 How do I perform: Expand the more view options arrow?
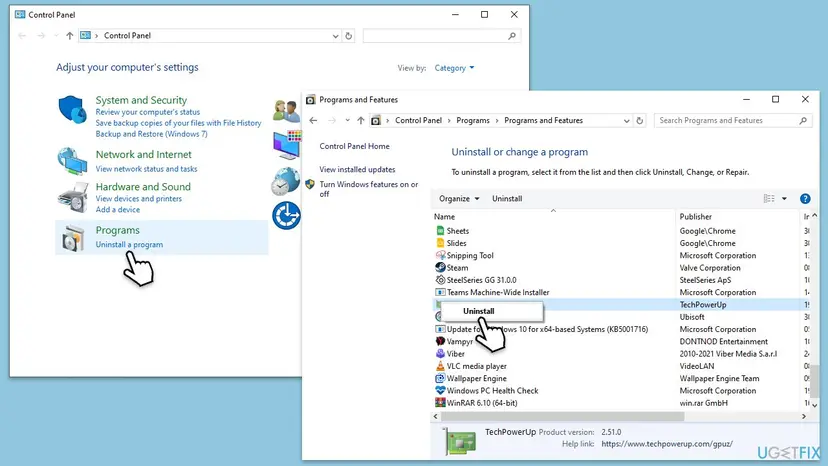(x=784, y=199)
